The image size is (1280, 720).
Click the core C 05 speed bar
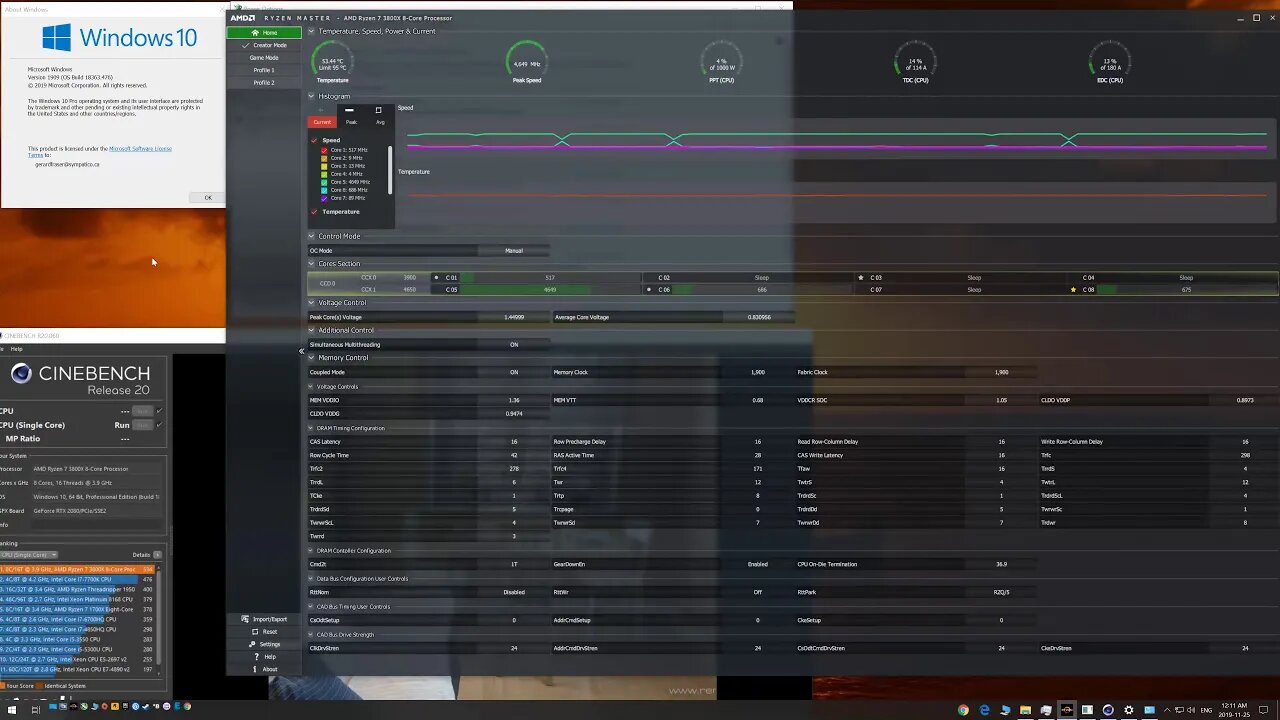pyautogui.click(x=550, y=290)
